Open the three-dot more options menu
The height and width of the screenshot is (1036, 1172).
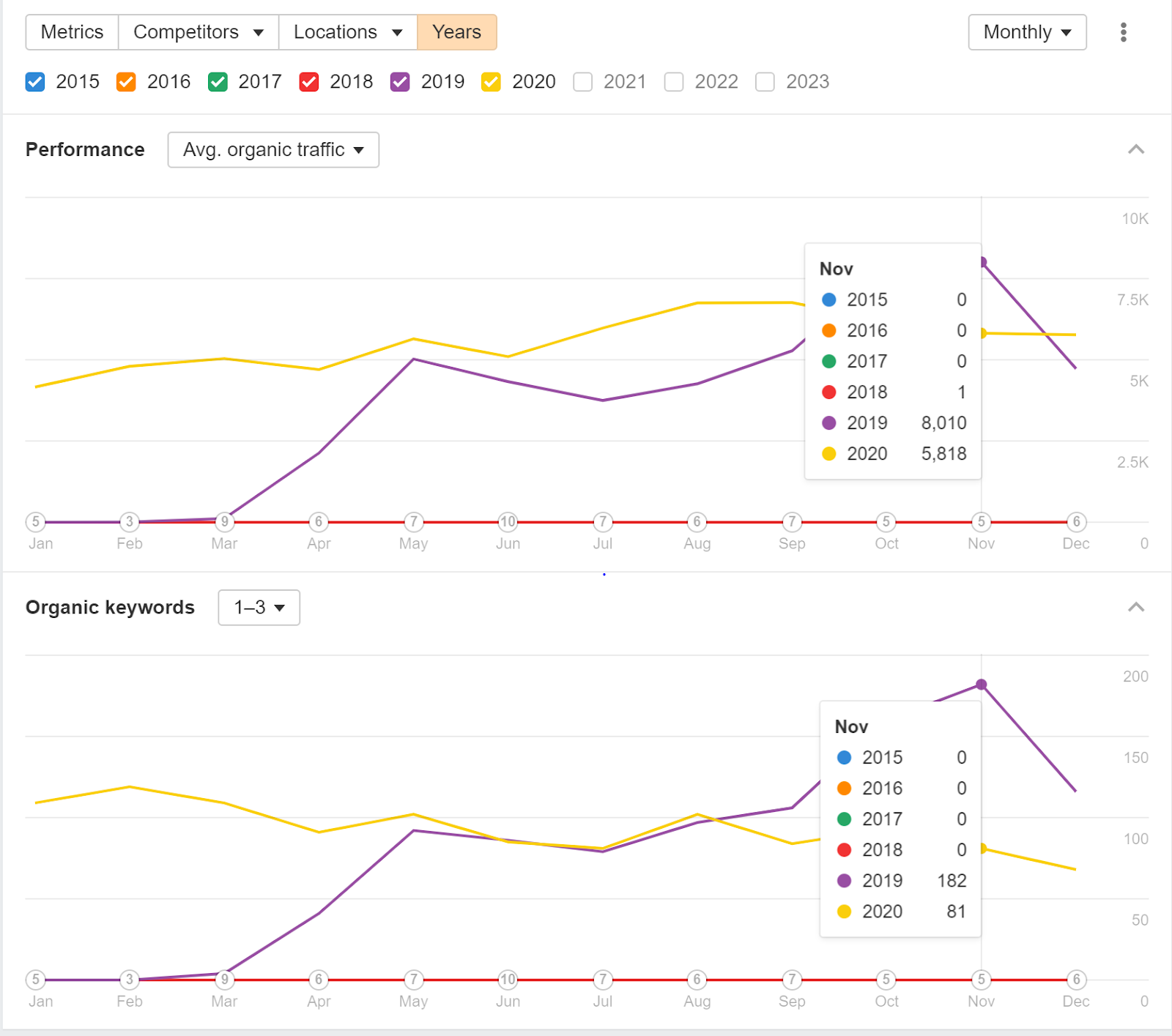click(x=1123, y=32)
